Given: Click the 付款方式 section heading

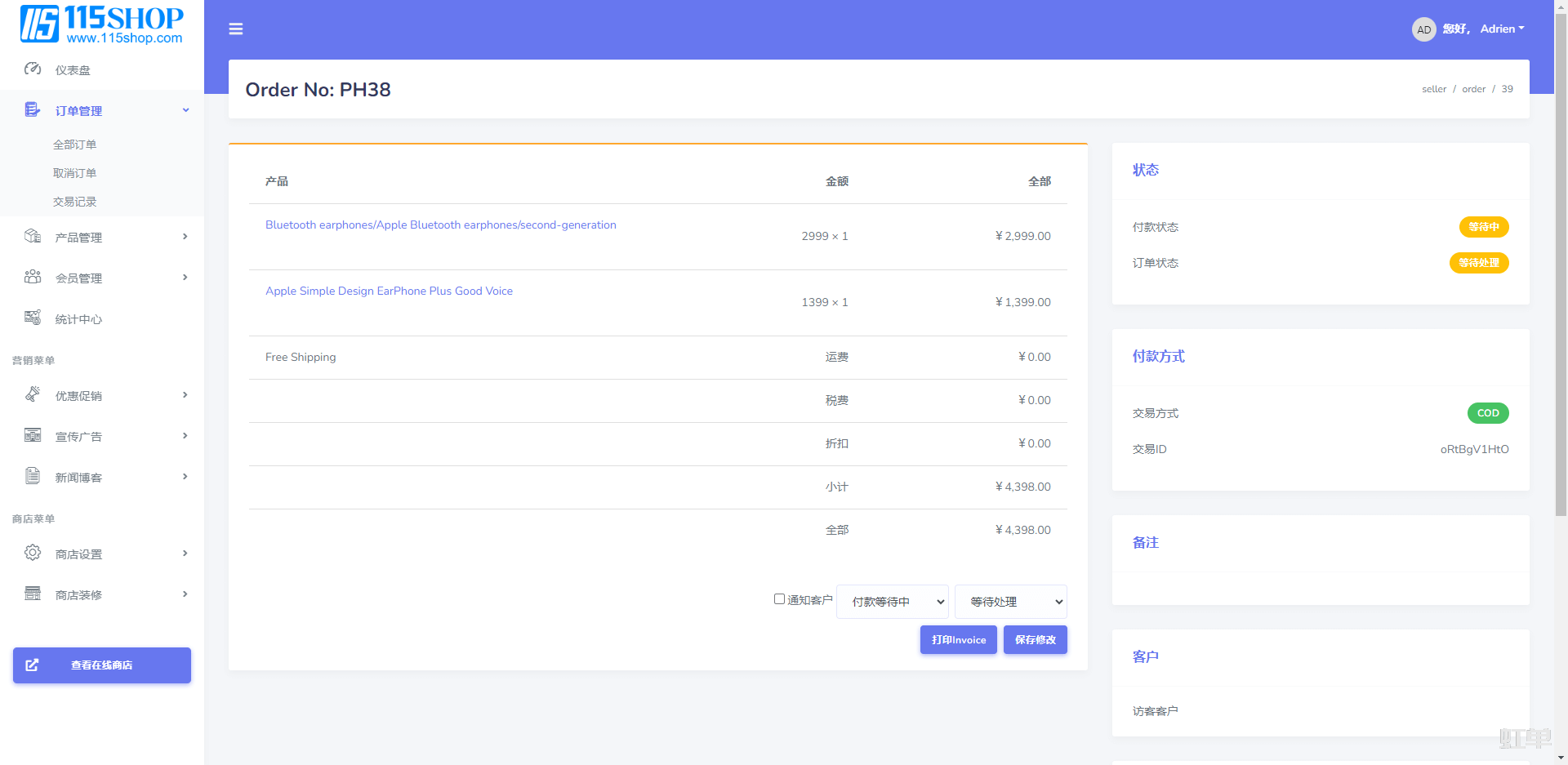Looking at the screenshot, I should [x=1158, y=356].
